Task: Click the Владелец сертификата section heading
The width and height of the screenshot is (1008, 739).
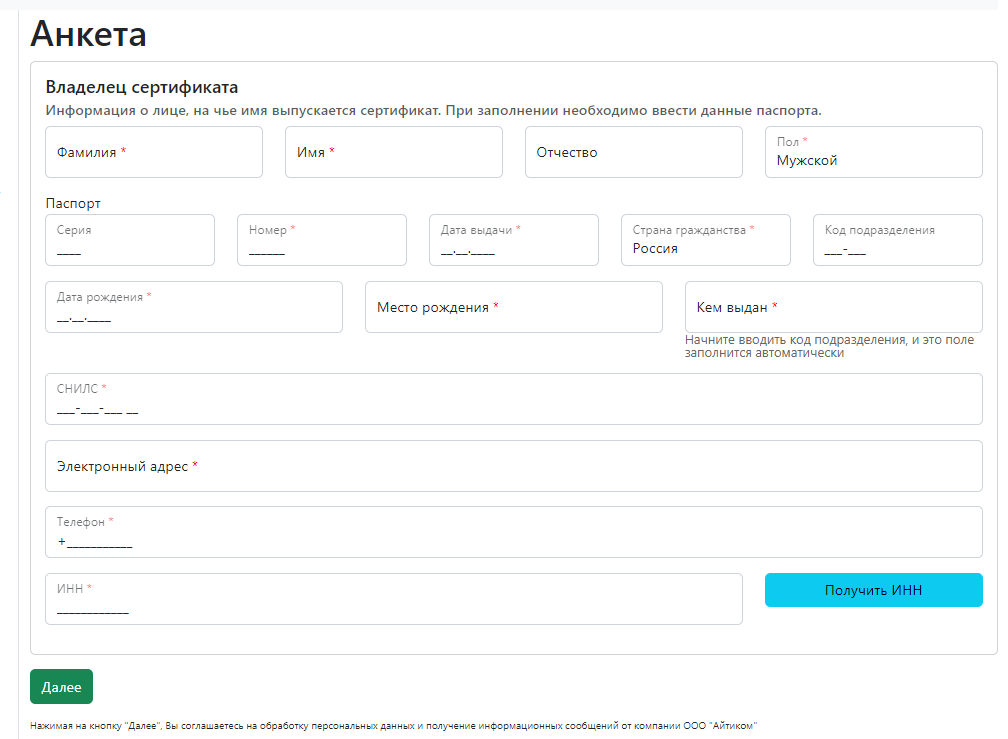Action: pyautogui.click(x=142, y=88)
